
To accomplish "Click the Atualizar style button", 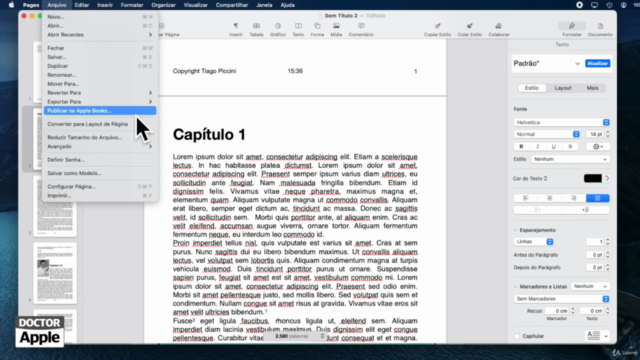I will [x=598, y=63].
